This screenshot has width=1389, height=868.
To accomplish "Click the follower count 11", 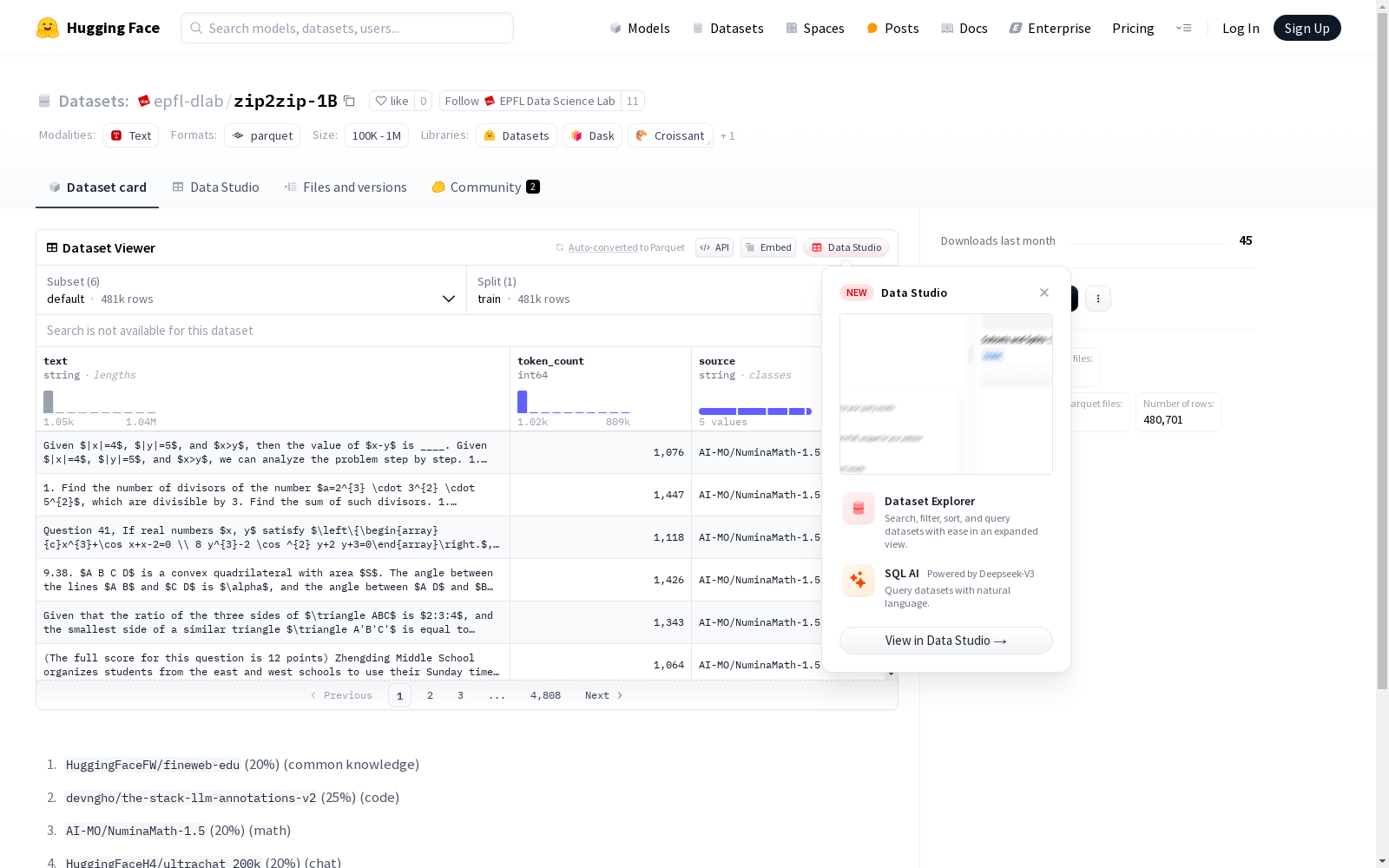I will click(633, 101).
